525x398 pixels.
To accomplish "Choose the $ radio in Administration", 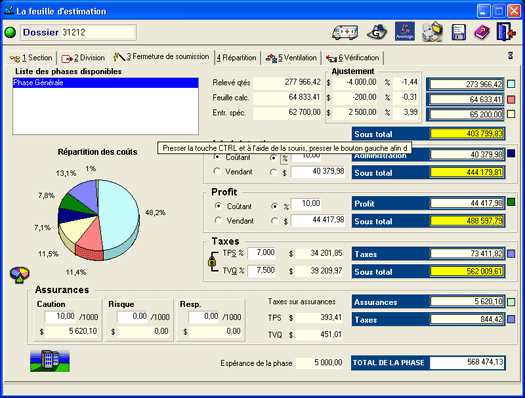I will [x=274, y=172].
